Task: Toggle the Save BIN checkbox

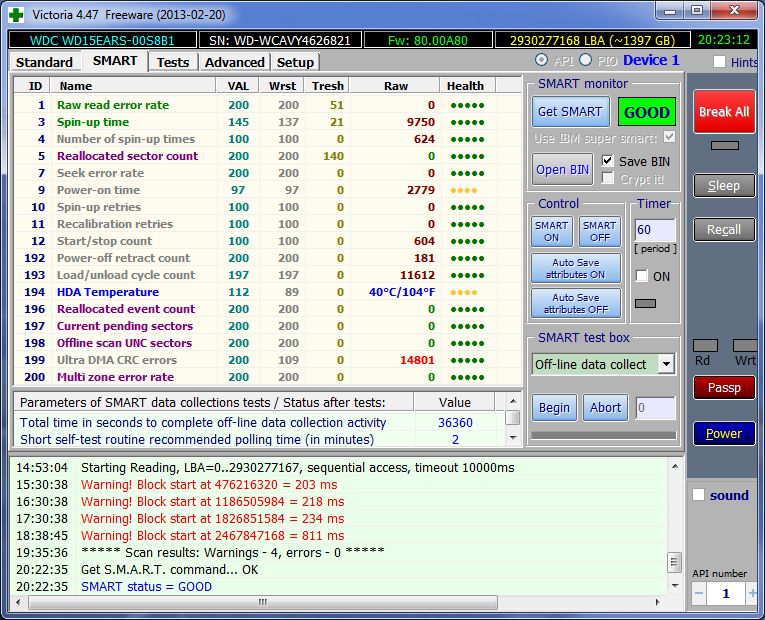Action: tap(608, 161)
